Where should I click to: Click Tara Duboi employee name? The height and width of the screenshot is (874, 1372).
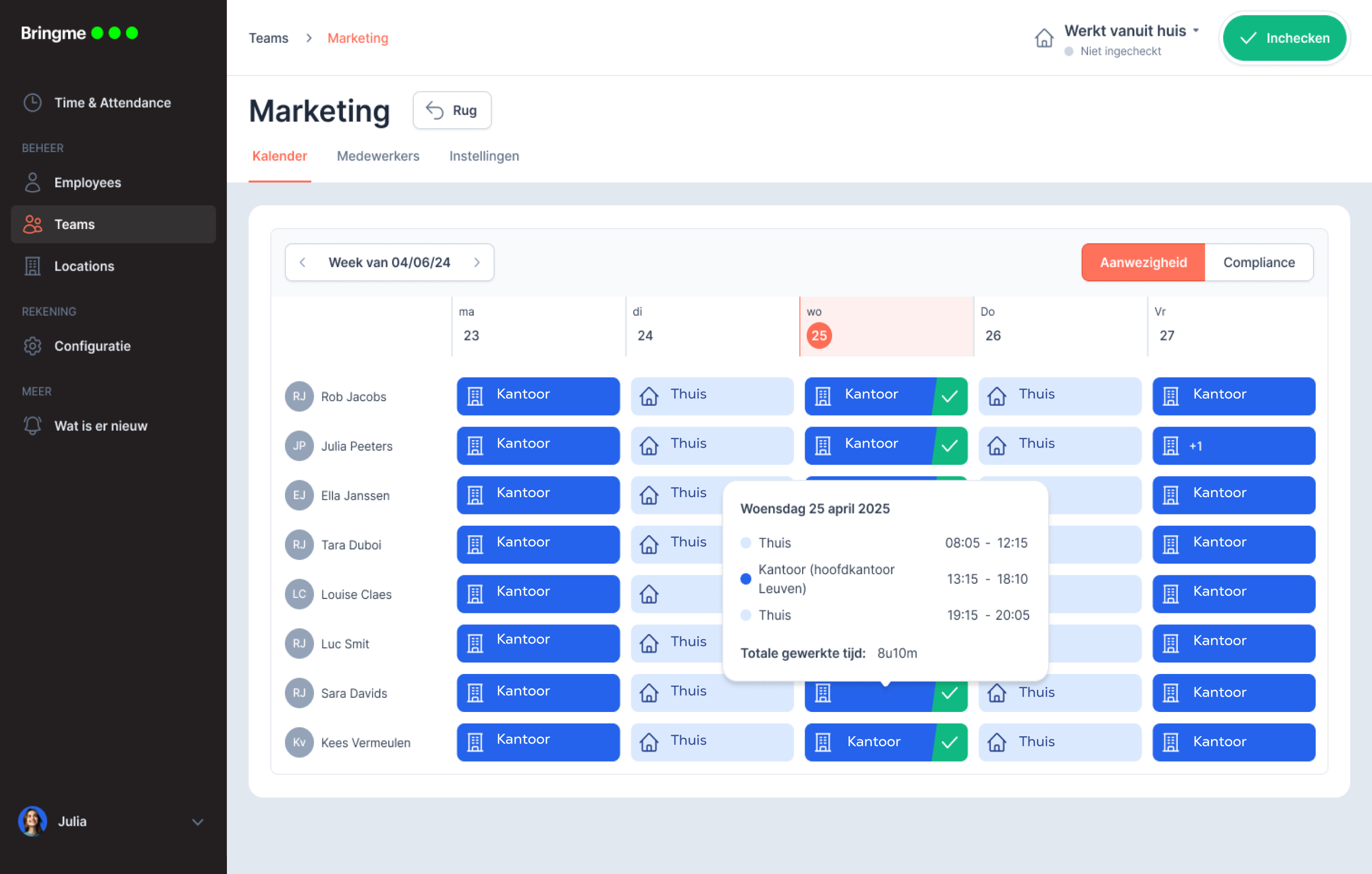point(351,545)
